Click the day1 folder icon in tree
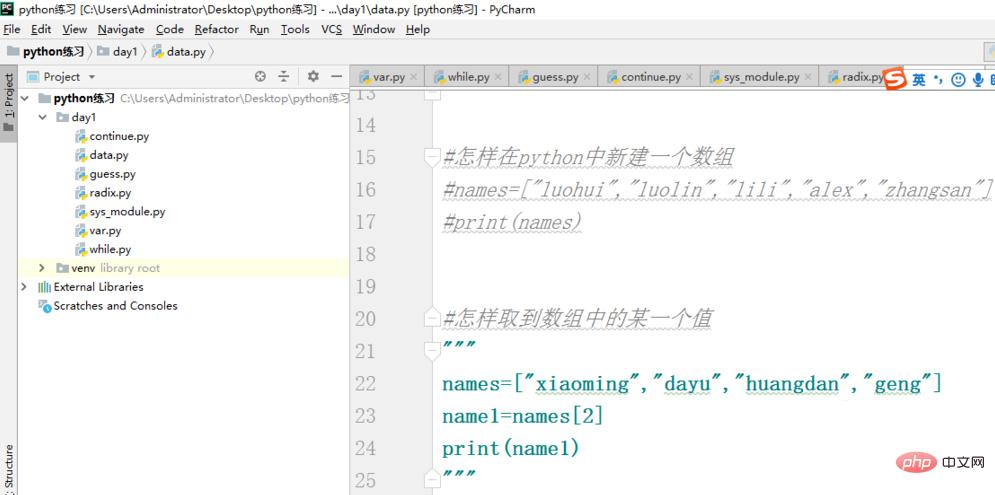This screenshot has width=995, height=495. point(62,117)
